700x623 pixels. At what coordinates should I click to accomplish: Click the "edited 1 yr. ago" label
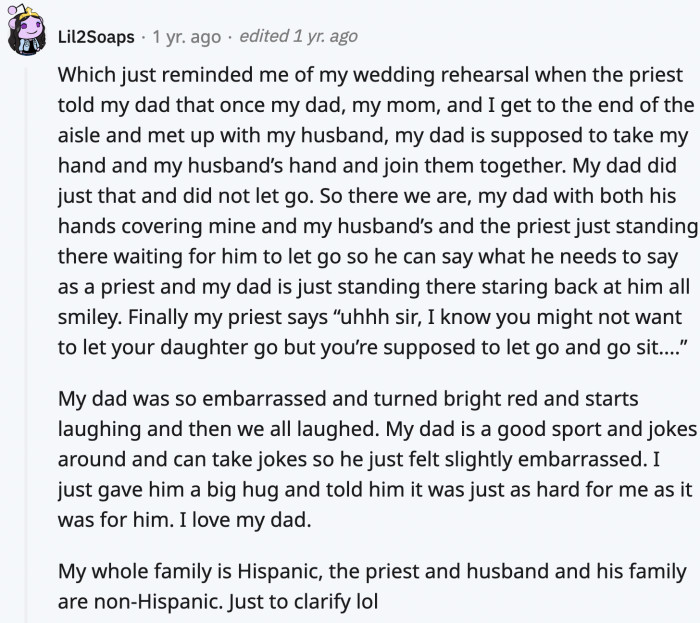[x=299, y=38]
